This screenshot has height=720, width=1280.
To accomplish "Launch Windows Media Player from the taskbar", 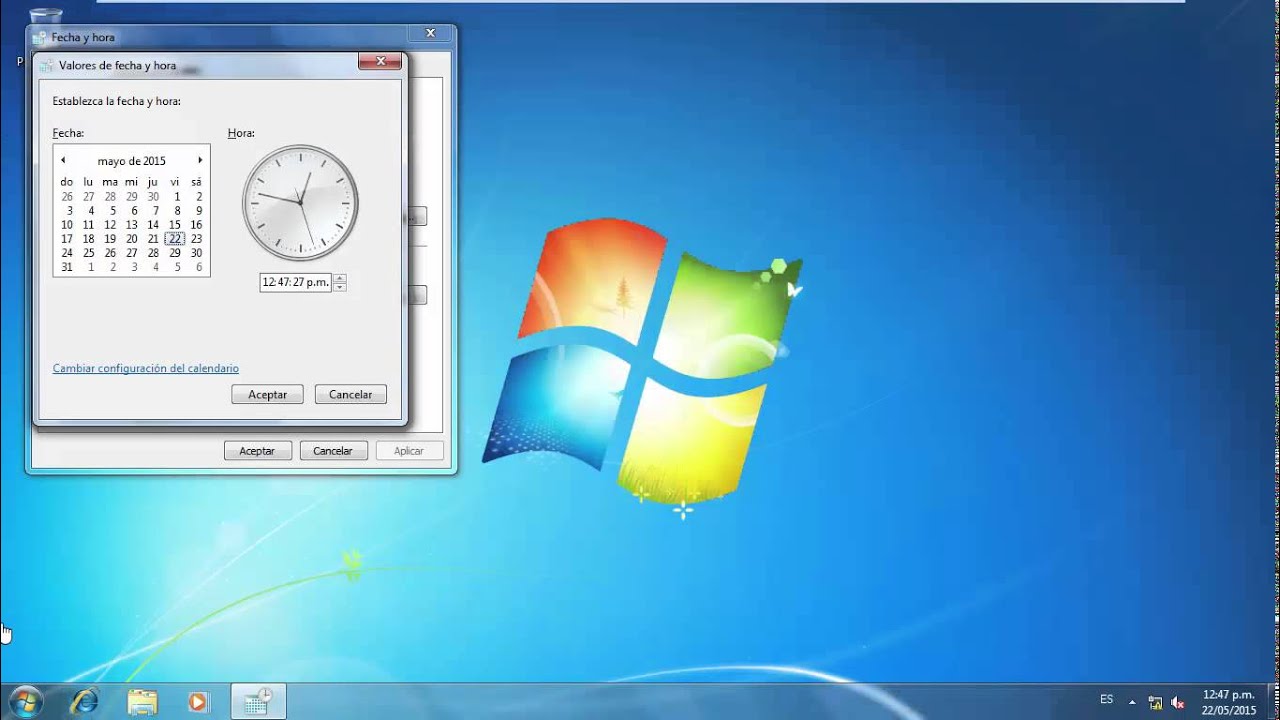I will tap(198, 702).
